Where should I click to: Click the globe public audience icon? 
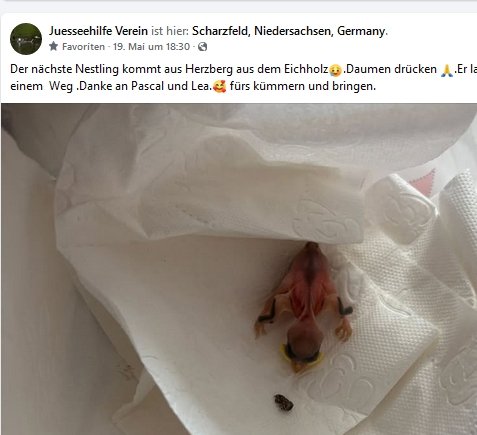coord(203,47)
